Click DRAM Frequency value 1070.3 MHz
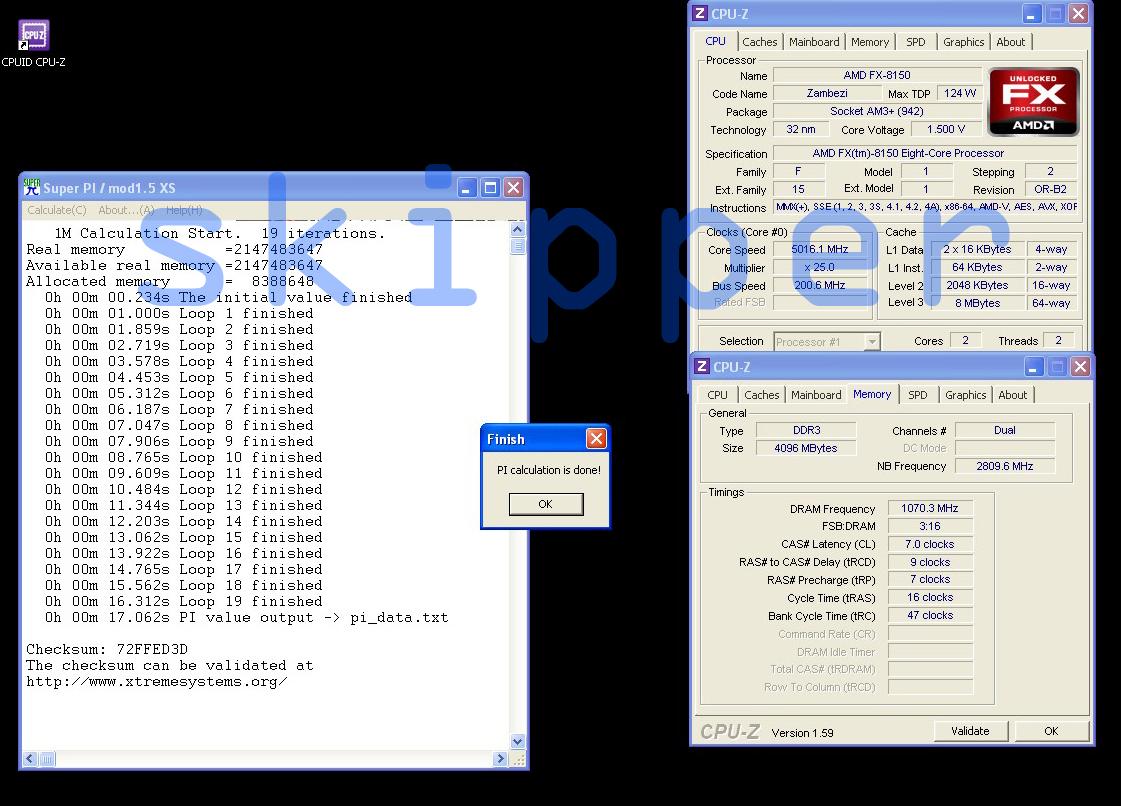 [x=929, y=508]
